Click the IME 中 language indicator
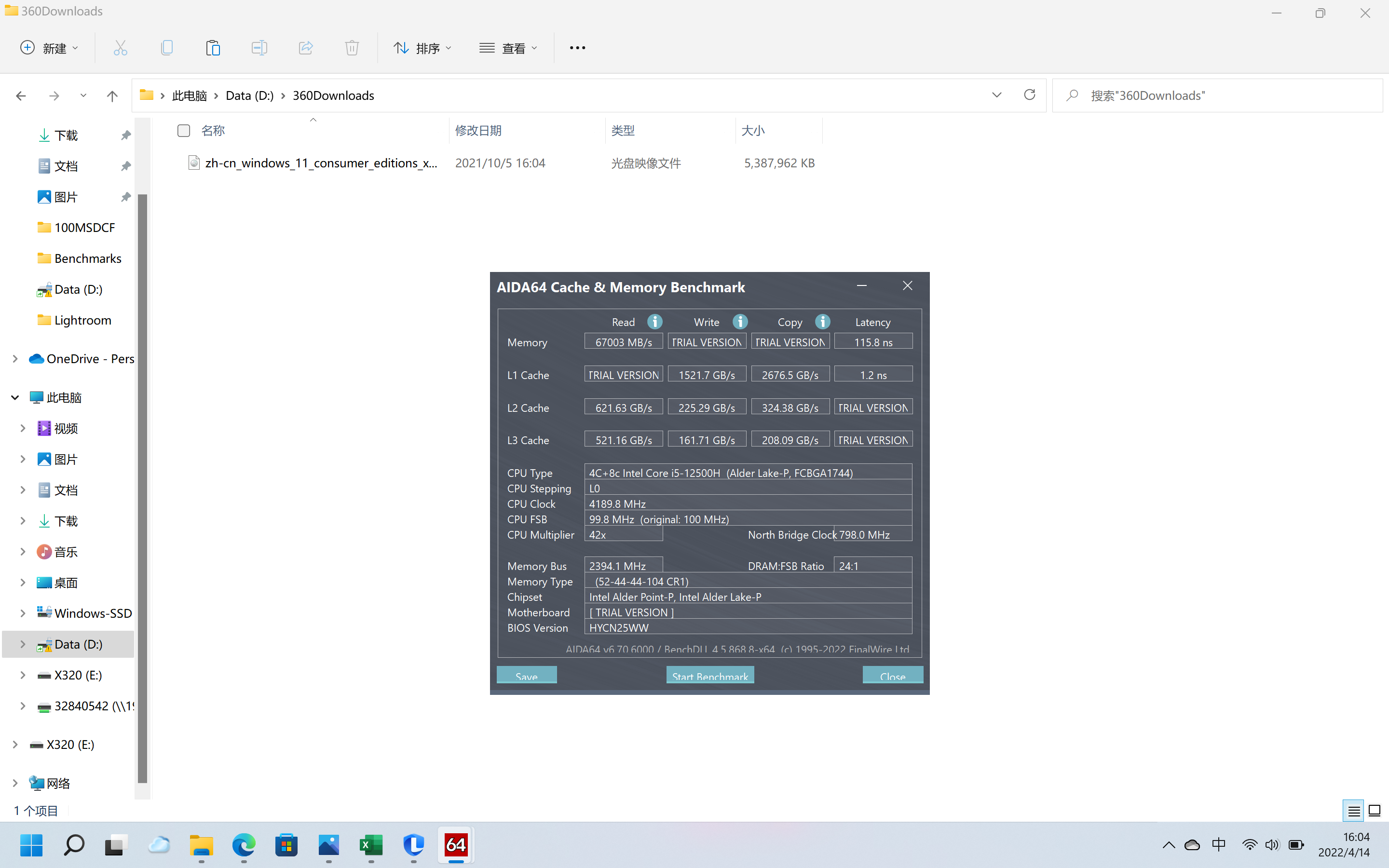This screenshot has width=1389, height=868. pos(1219,845)
